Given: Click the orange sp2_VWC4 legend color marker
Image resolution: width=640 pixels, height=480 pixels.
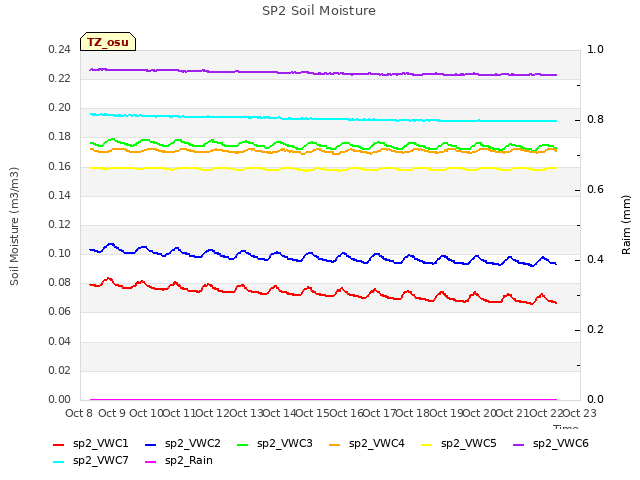Looking at the screenshot, I should [335, 445].
